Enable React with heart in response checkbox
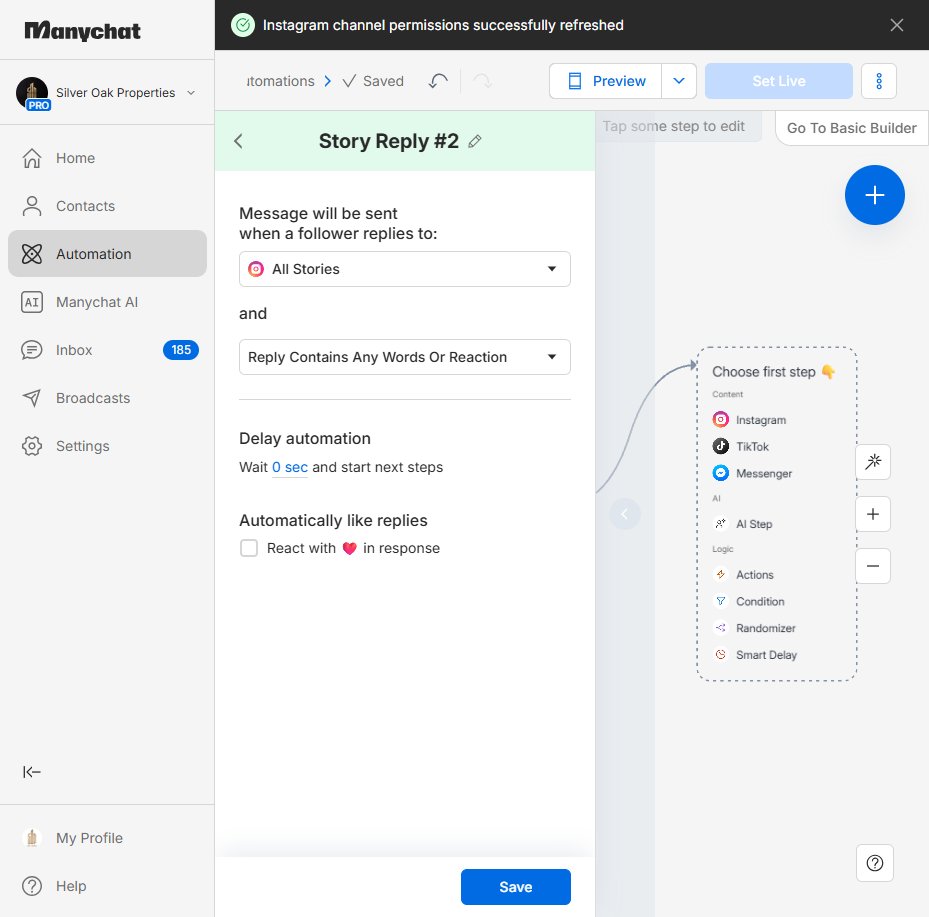929x917 pixels. (x=249, y=548)
